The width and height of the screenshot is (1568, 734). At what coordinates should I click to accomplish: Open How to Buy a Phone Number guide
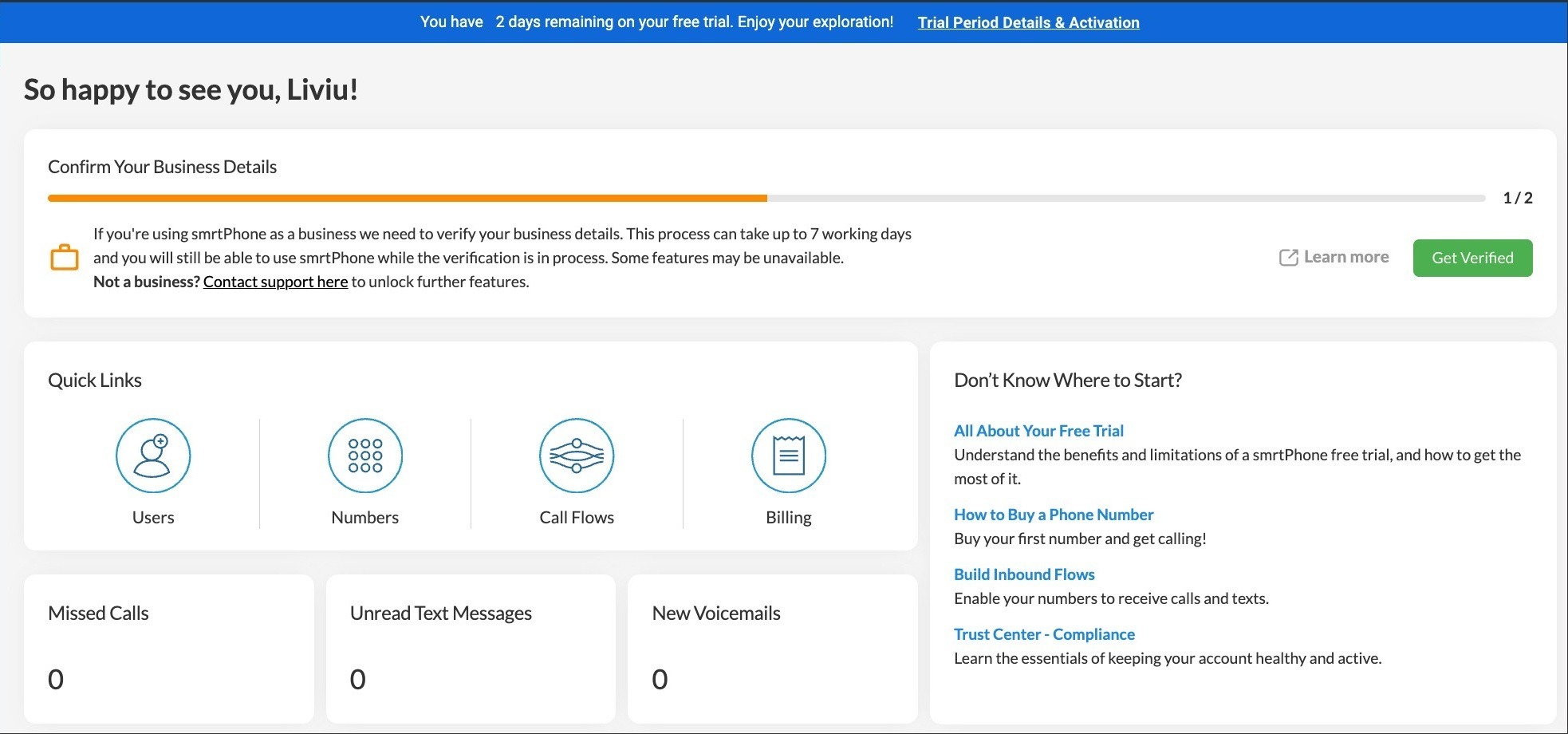tap(1053, 515)
